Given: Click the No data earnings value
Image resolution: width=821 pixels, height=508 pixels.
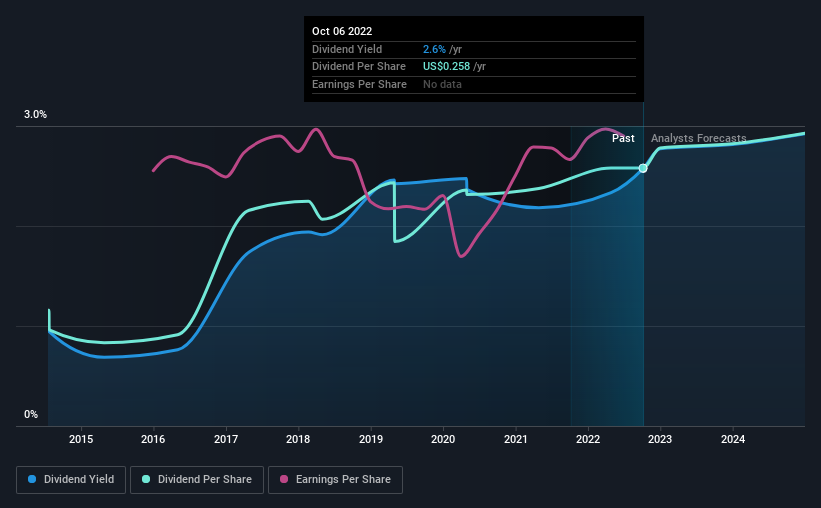Looking at the screenshot, I should (x=442, y=84).
